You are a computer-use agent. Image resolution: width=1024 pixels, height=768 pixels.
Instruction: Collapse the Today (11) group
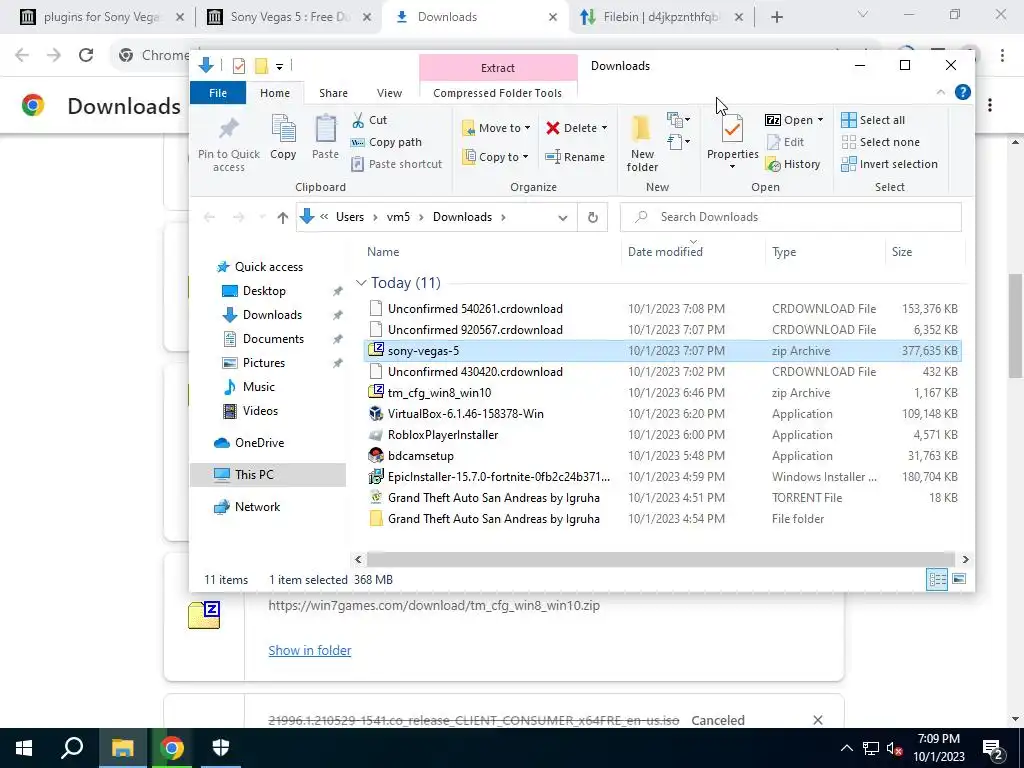click(x=360, y=283)
